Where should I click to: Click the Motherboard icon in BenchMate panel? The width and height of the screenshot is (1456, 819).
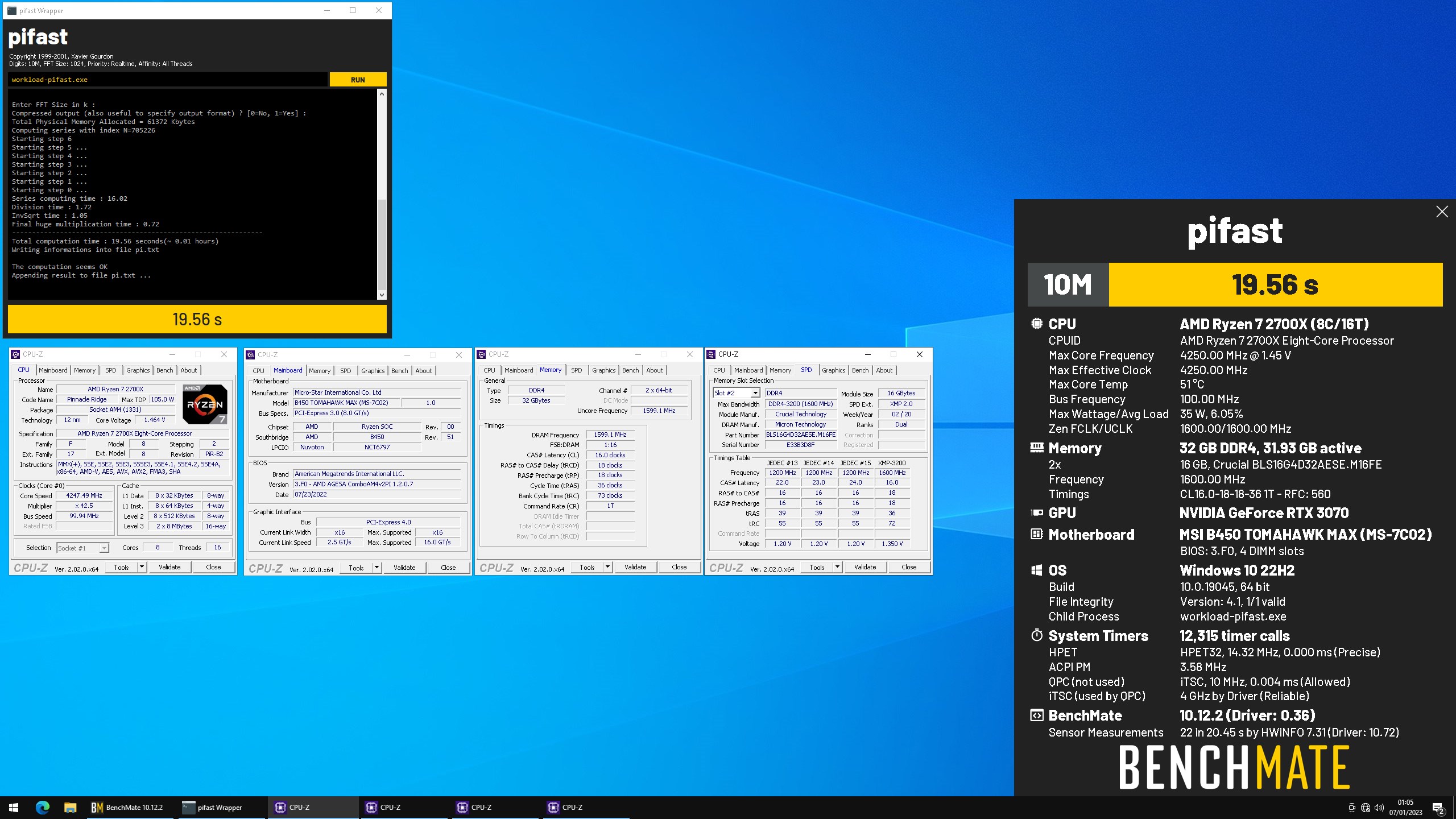coord(1036,534)
